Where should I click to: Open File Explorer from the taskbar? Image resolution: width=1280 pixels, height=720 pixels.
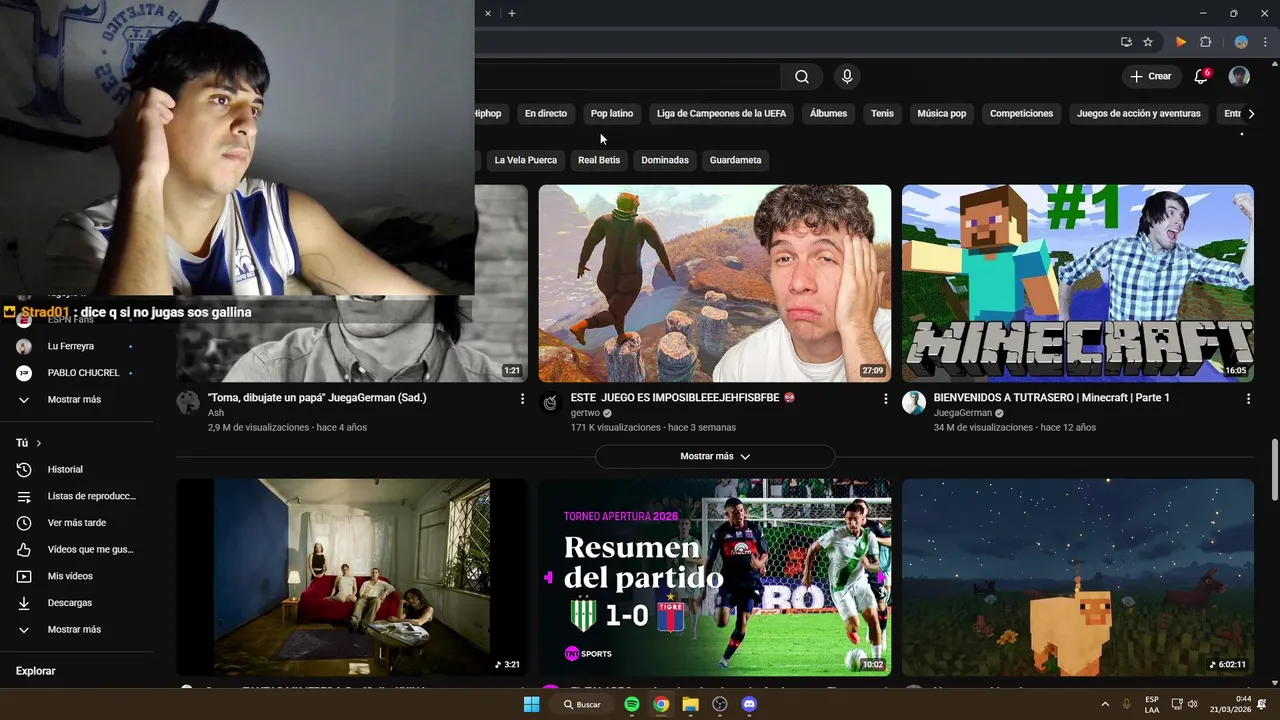pyautogui.click(x=690, y=704)
